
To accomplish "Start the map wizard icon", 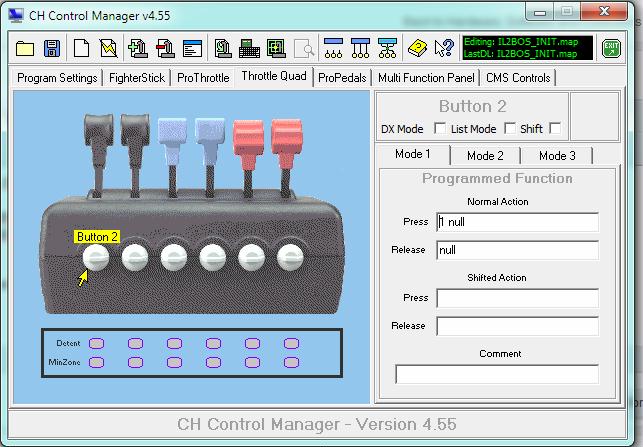I will [109, 48].
